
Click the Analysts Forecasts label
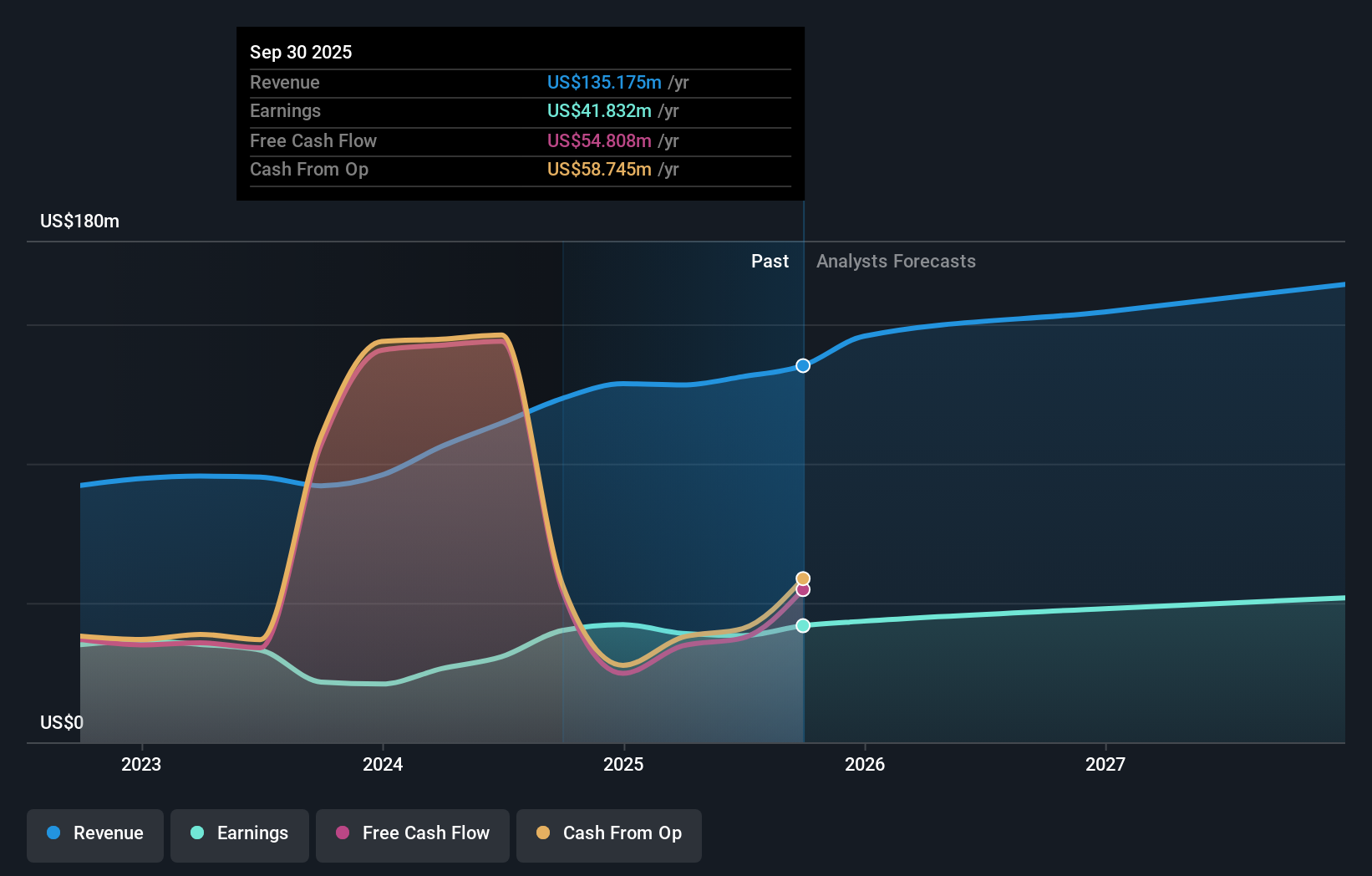[896, 262]
